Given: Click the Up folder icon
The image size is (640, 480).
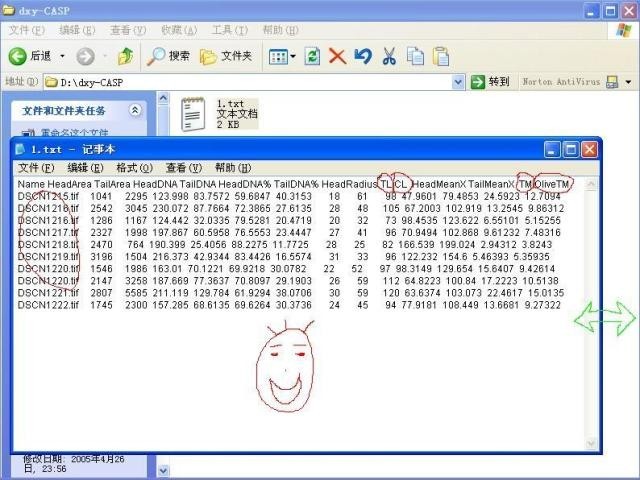Looking at the screenshot, I should 125,56.
